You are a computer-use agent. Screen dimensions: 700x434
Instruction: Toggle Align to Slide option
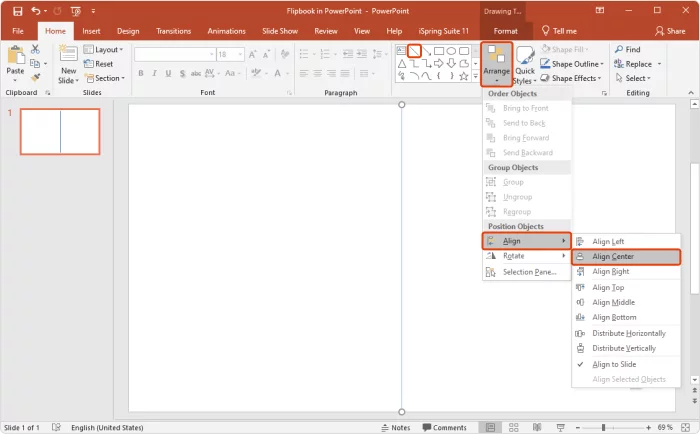[x=626, y=364]
